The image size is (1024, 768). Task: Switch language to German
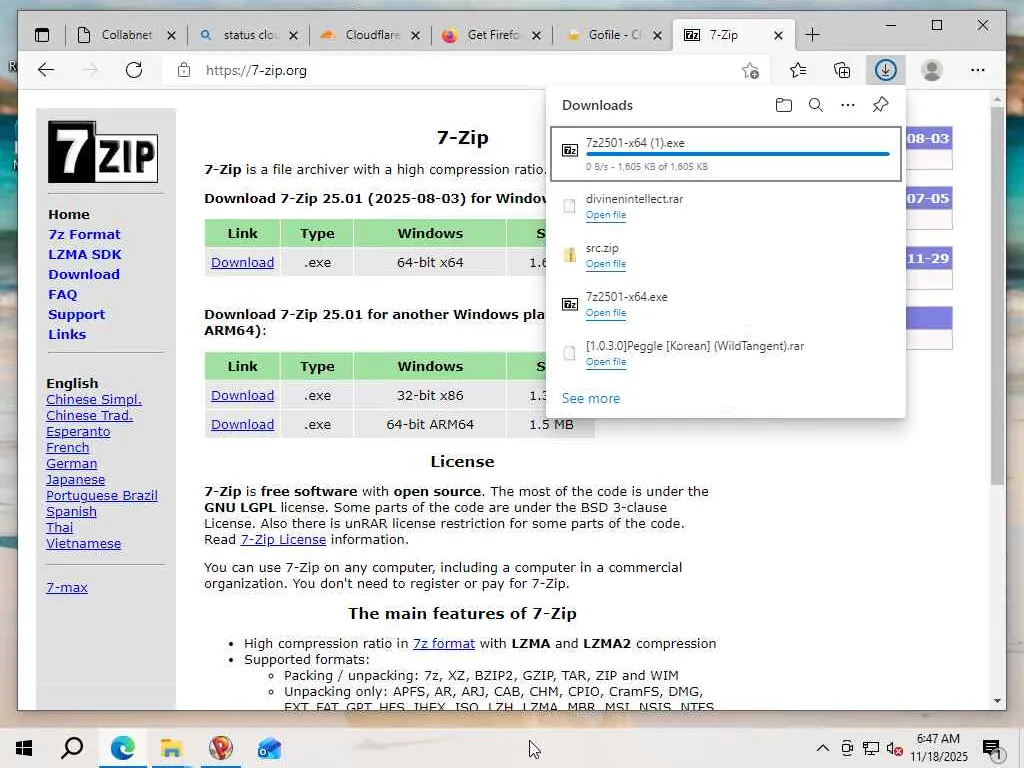(x=71, y=464)
